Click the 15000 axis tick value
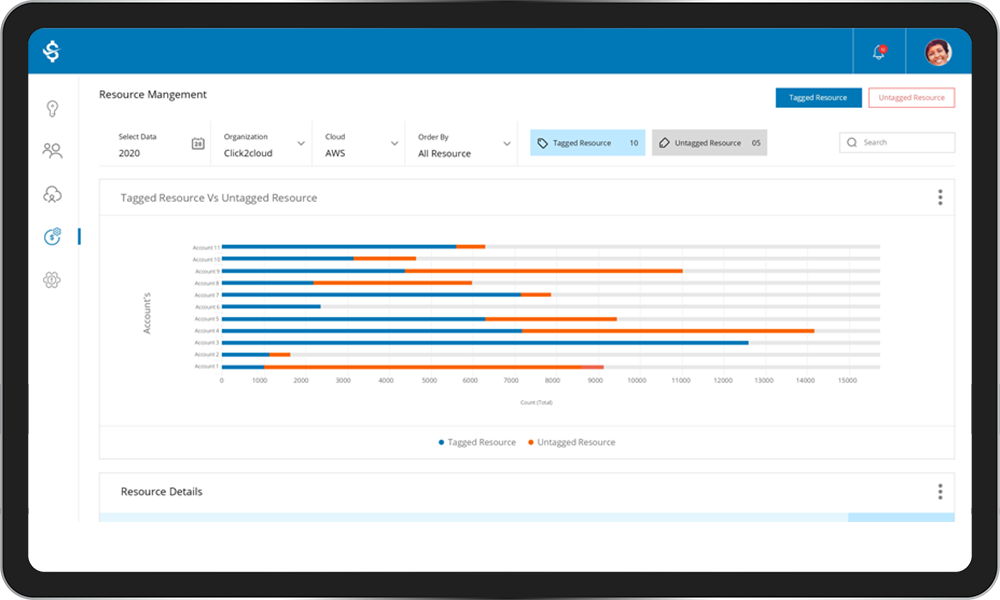 coord(848,381)
